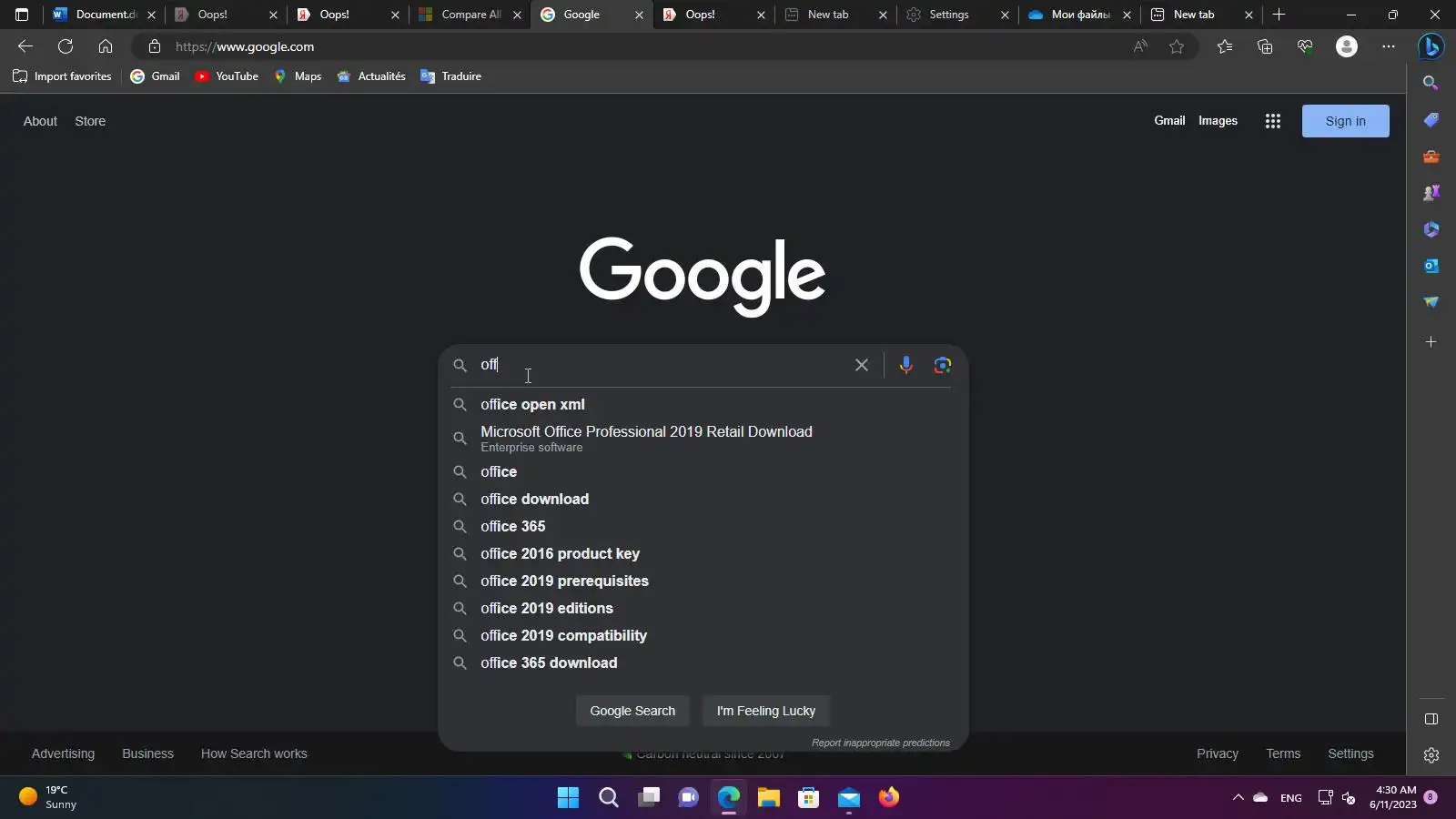
Task: Open Maps bookmark
Action: pyautogui.click(x=298, y=76)
